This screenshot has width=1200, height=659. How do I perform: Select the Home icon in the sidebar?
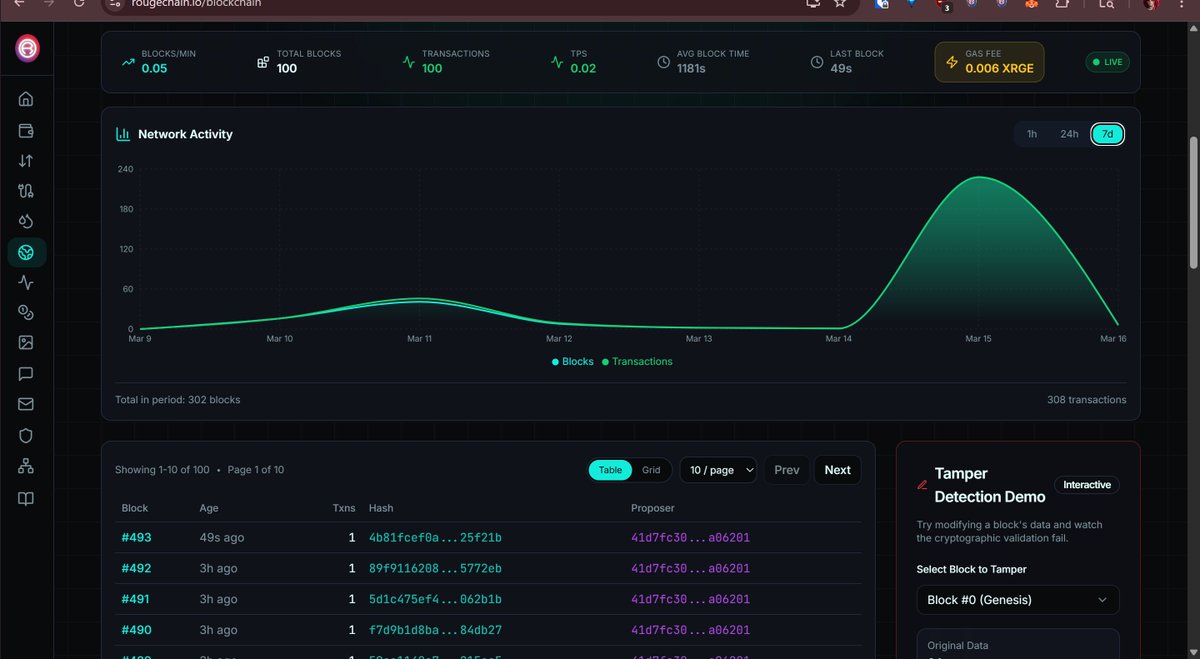pyautogui.click(x=25, y=98)
